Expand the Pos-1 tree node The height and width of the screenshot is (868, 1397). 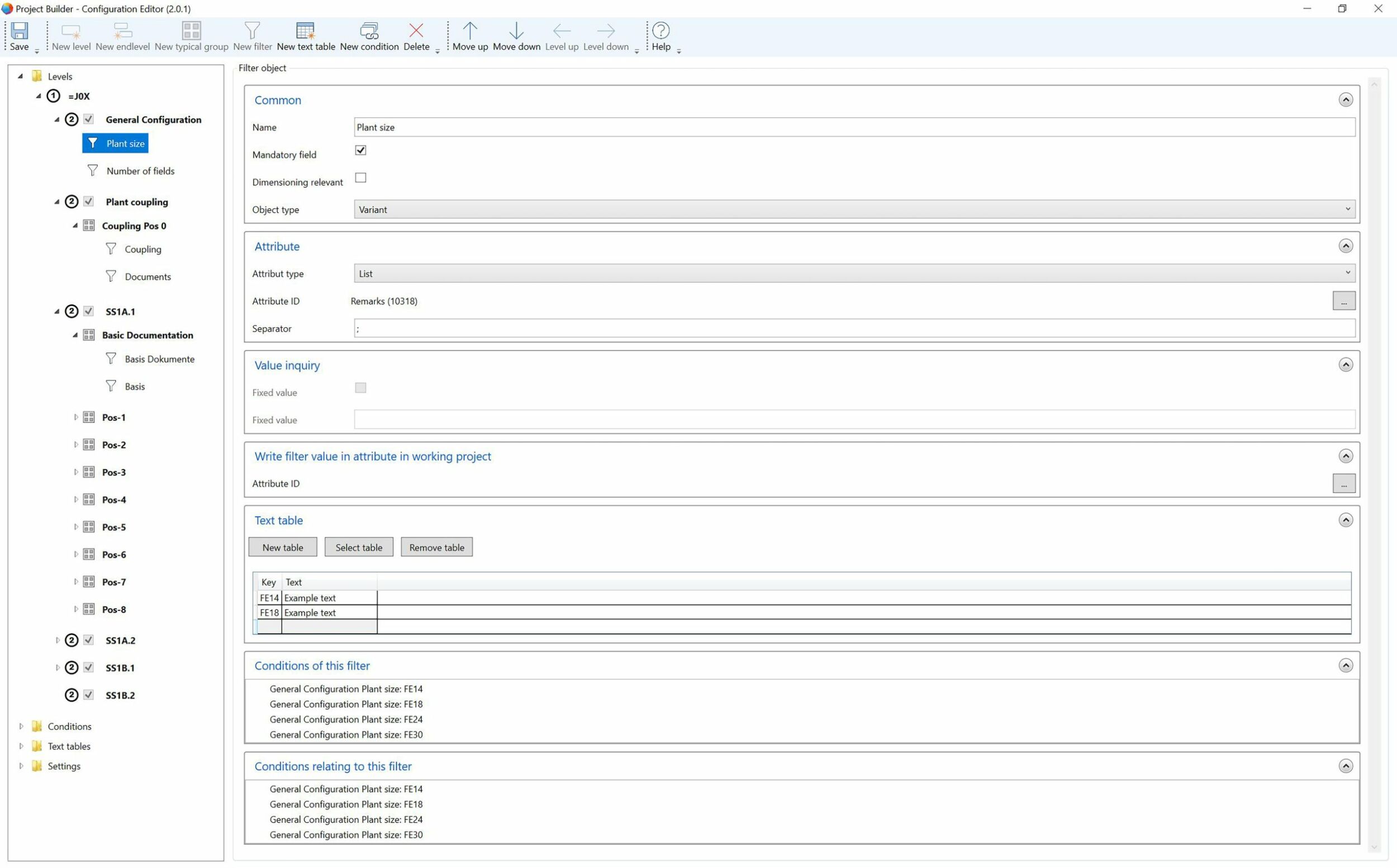(x=75, y=417)
